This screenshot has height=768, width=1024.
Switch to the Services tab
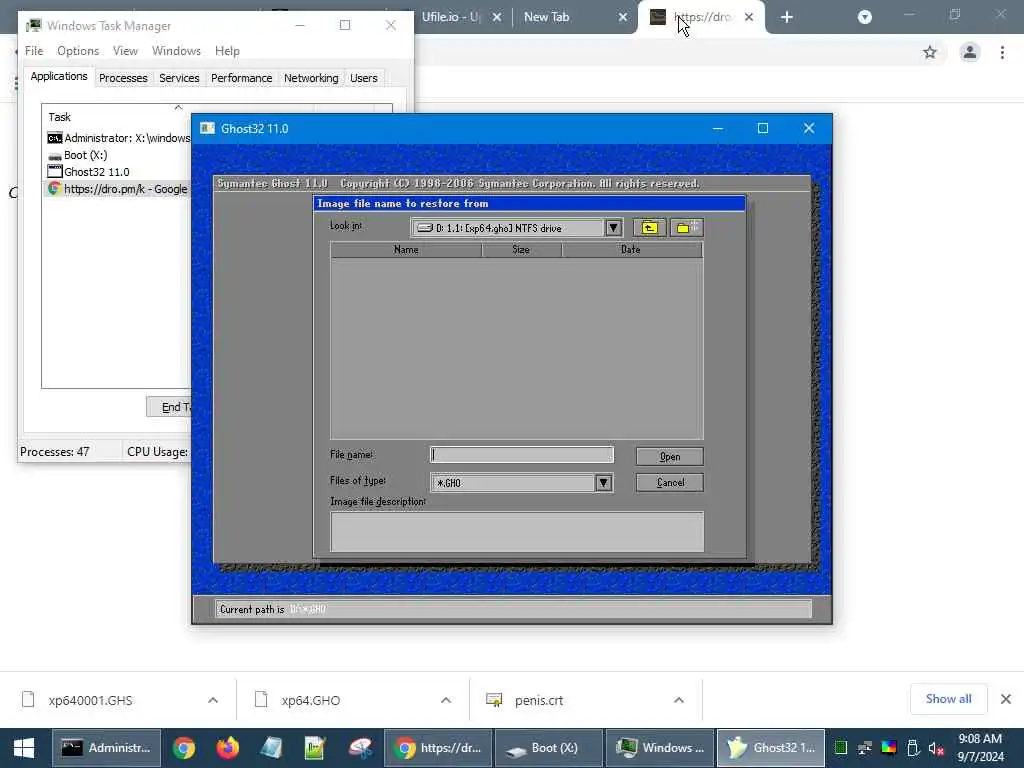[179, 78]
